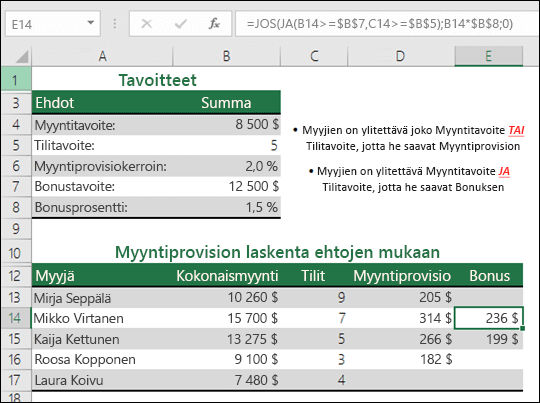Viewport: 540px width, 403px height.
Task: Click the Bonus column header cell
Action: coord(489,276)
